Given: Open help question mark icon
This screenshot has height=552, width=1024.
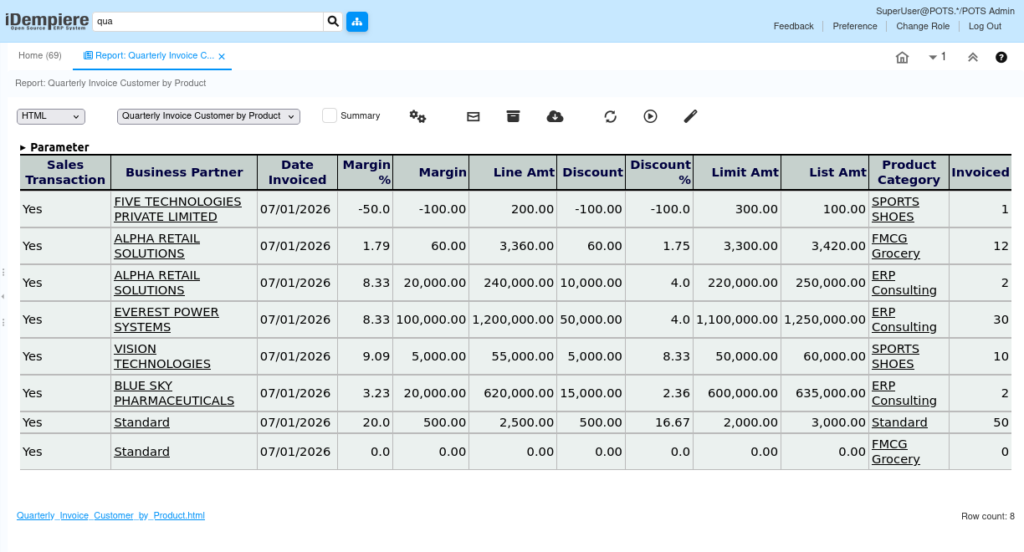Looking at the screenshot, I should pyautogui.click(x=1001, y=57).
